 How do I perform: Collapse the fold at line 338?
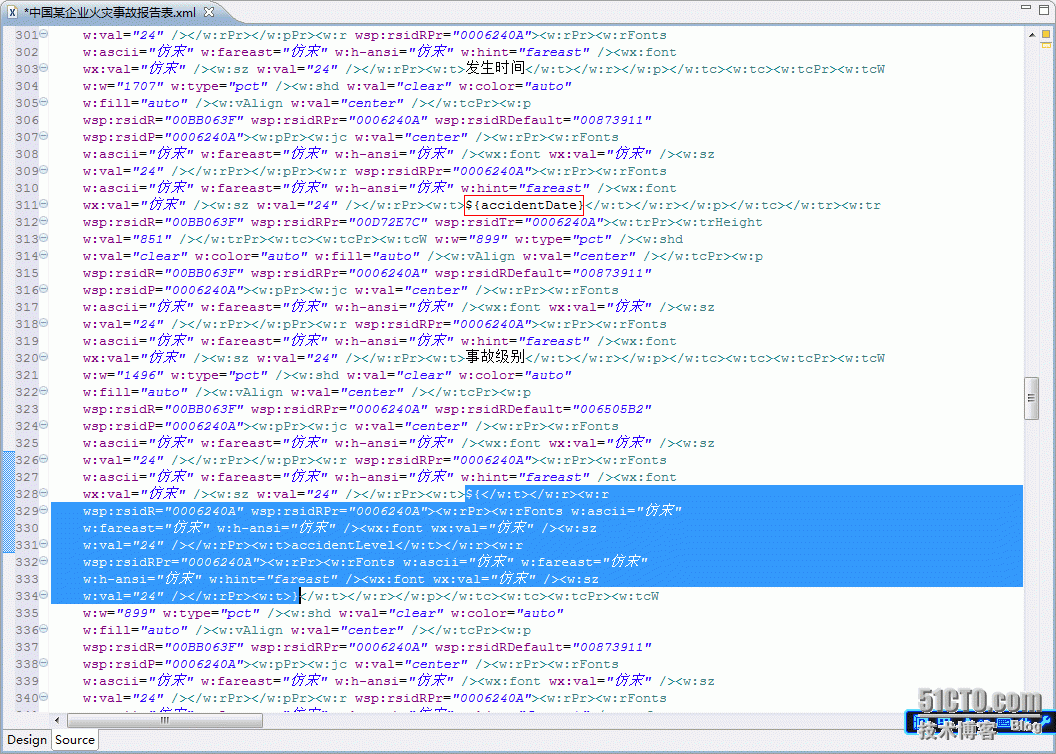point(44,662)
